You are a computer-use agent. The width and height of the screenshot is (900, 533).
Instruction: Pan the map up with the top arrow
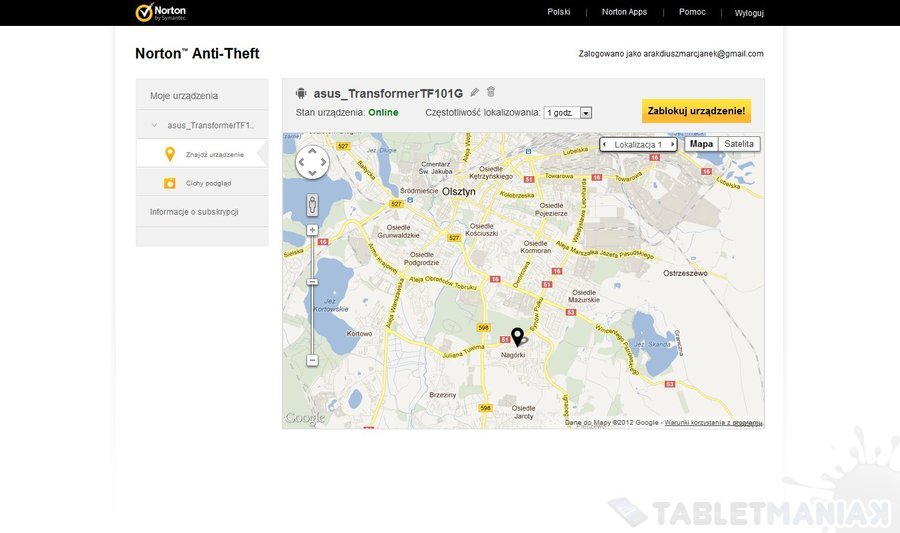[x=312, y=151]
